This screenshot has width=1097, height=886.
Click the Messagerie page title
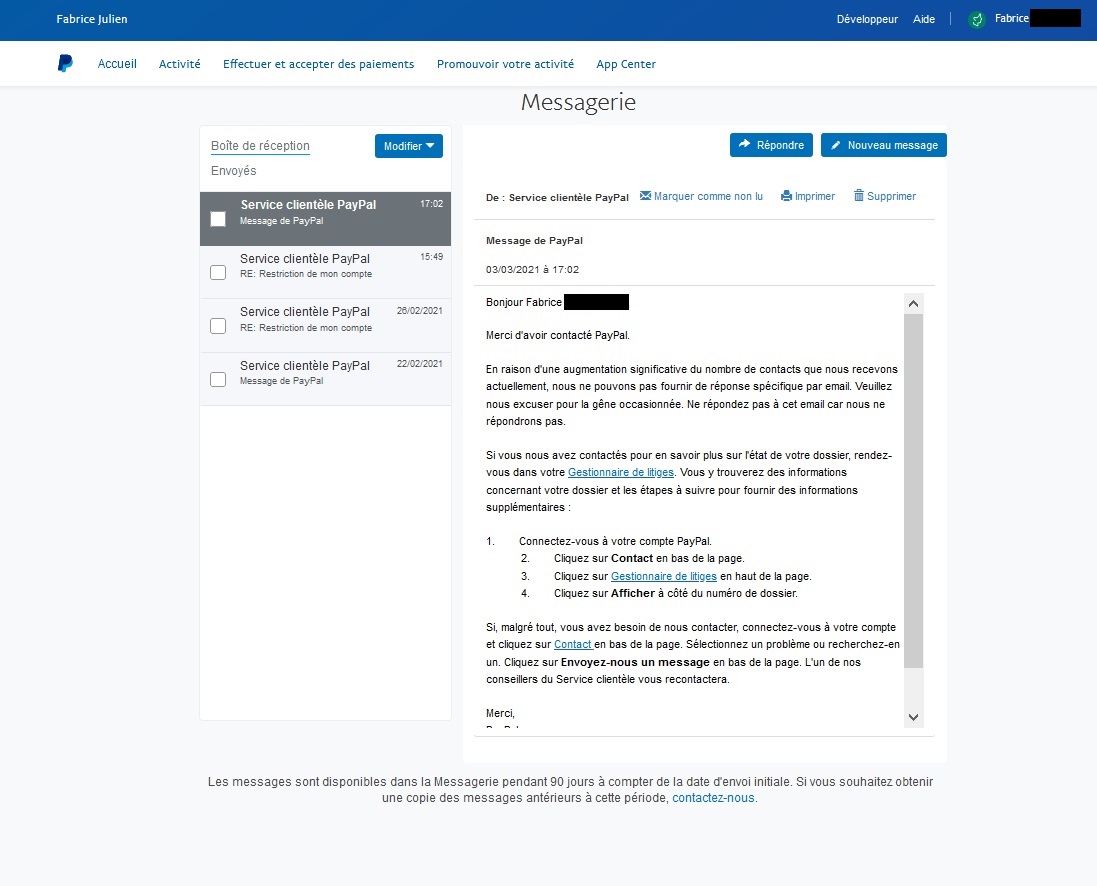579,102
